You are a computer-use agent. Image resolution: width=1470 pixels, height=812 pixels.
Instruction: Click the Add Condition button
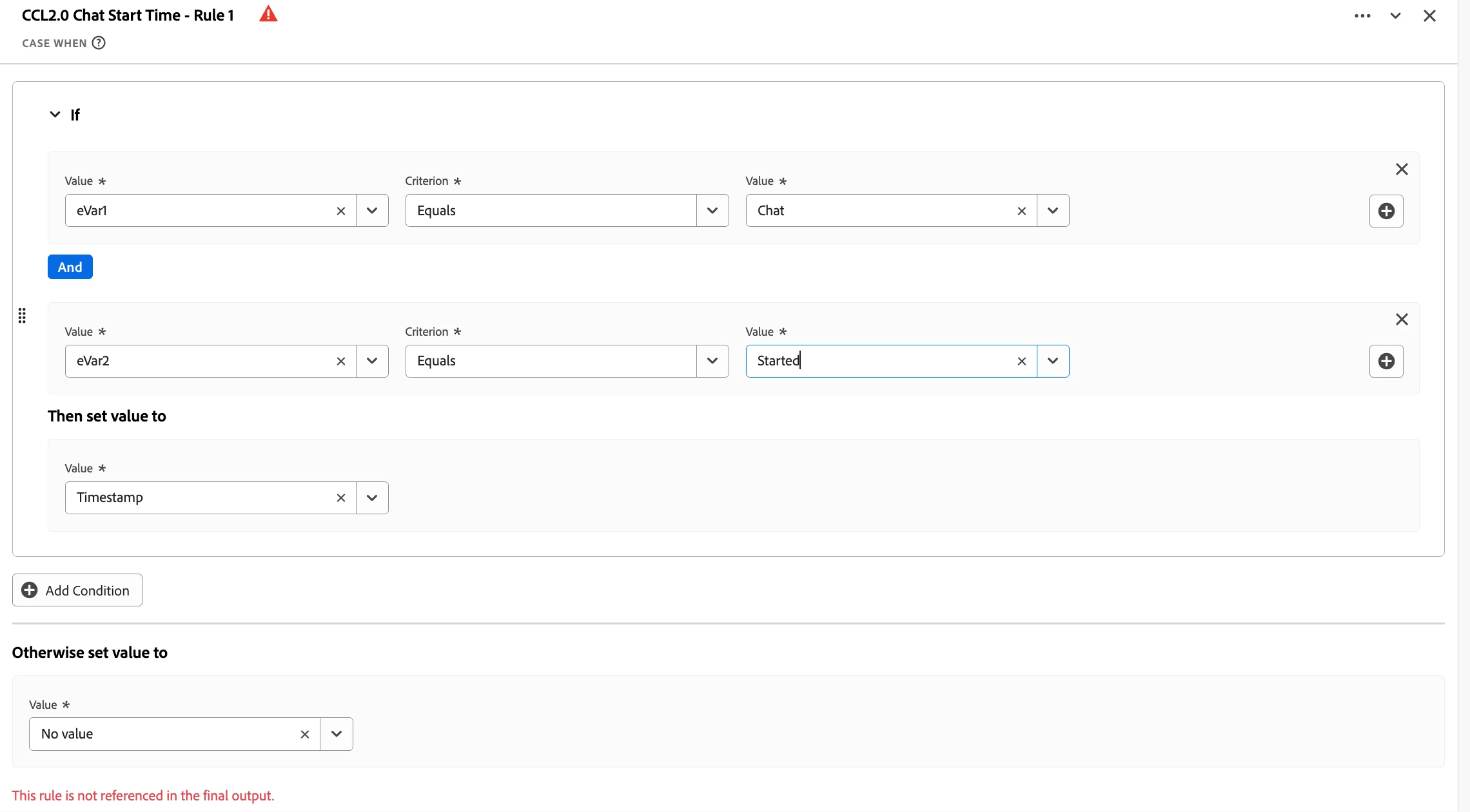77,590
